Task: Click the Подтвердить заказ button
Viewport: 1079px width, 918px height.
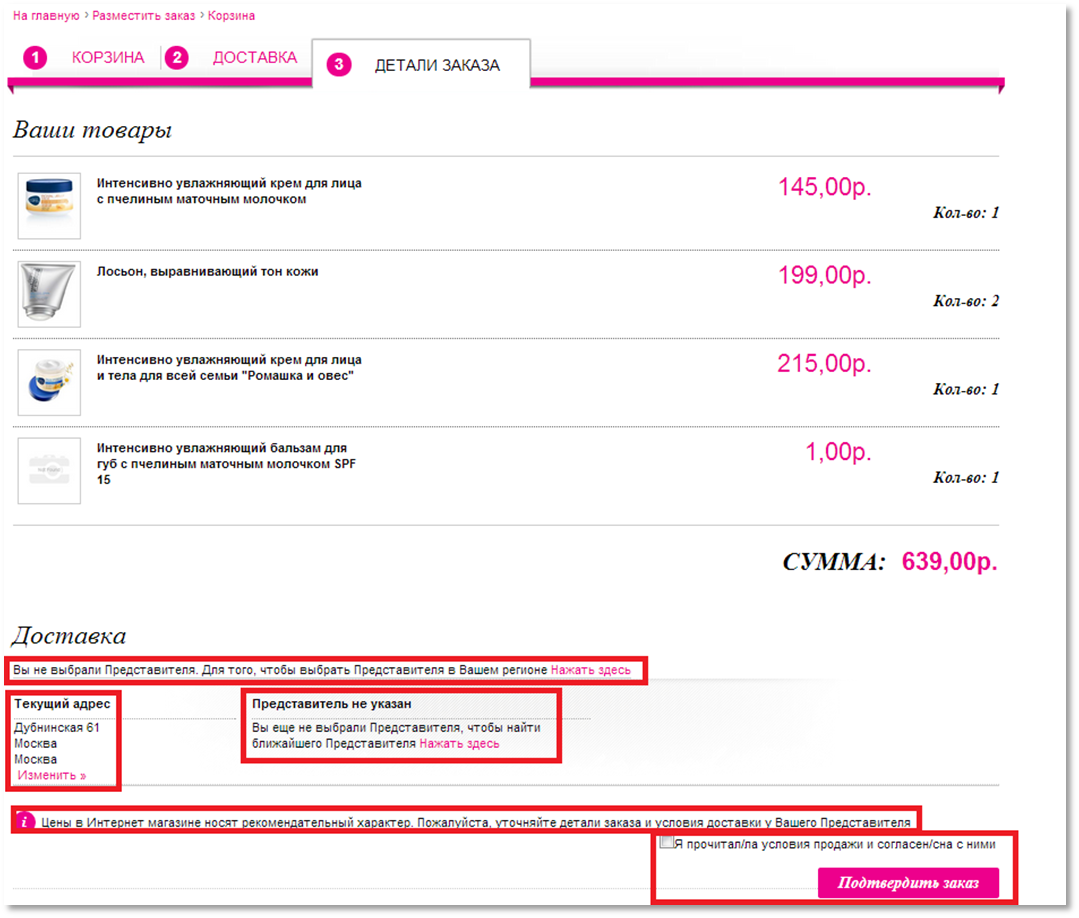Action: pos(908,883)
